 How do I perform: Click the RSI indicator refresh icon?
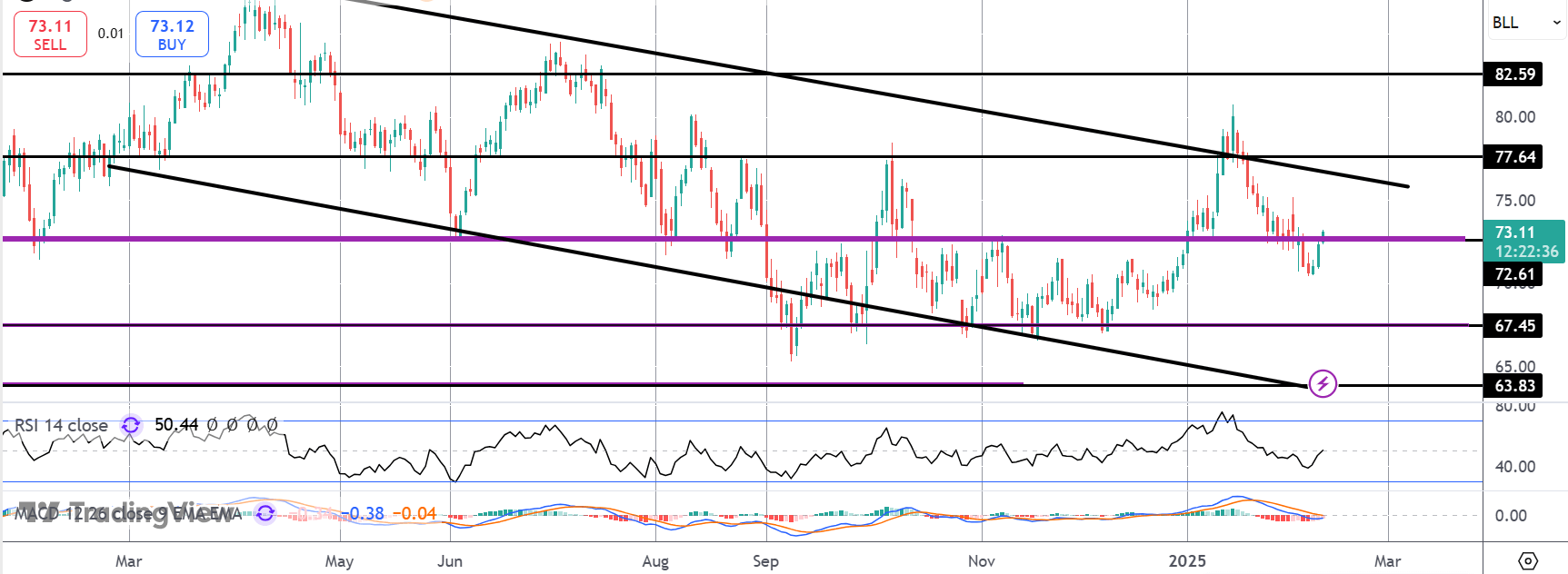pyautogui.click(x=131, y=425)
